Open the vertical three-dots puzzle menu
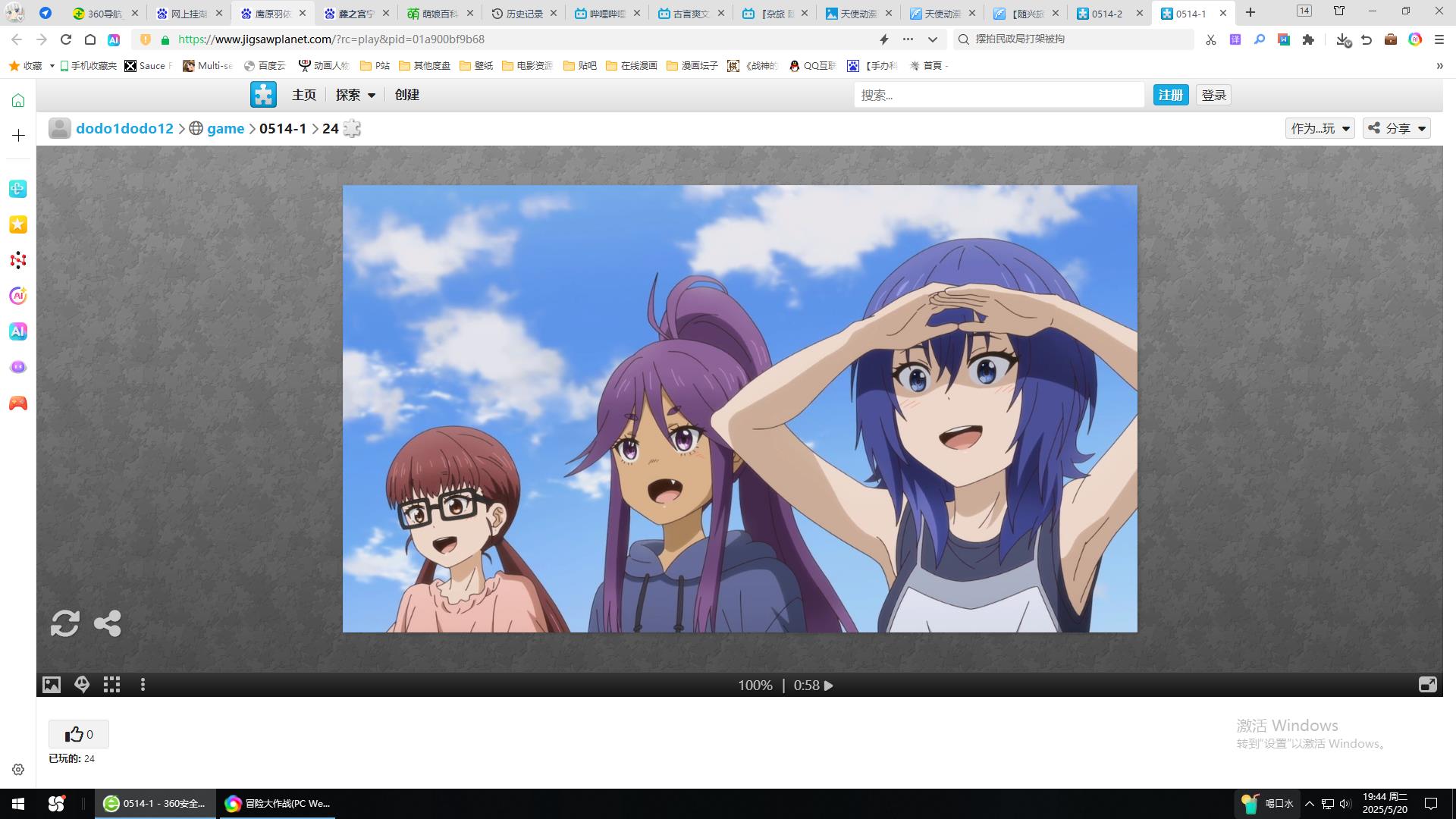This screenshot has height=819, width=1456. point(143,685)
